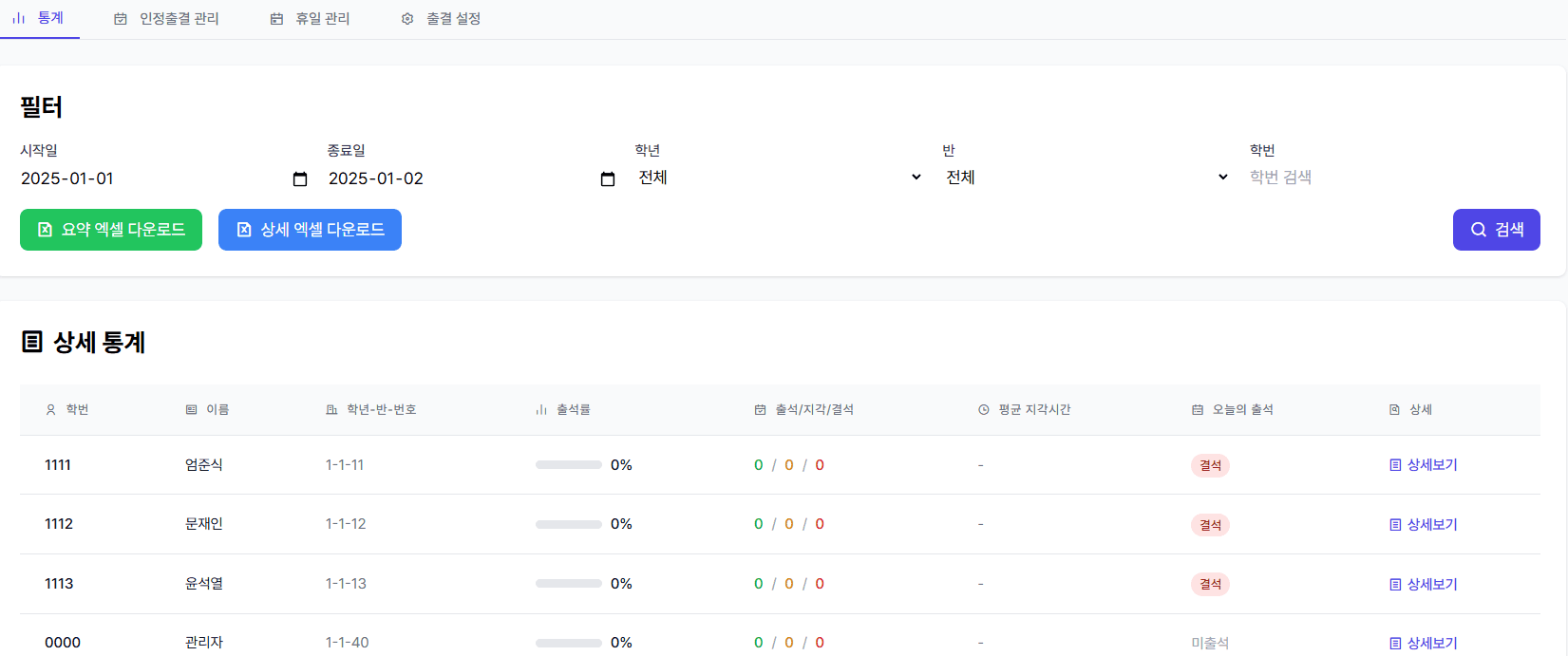
Task: View 상세보기 details for 윤석열
Action: click(1430, 585)
